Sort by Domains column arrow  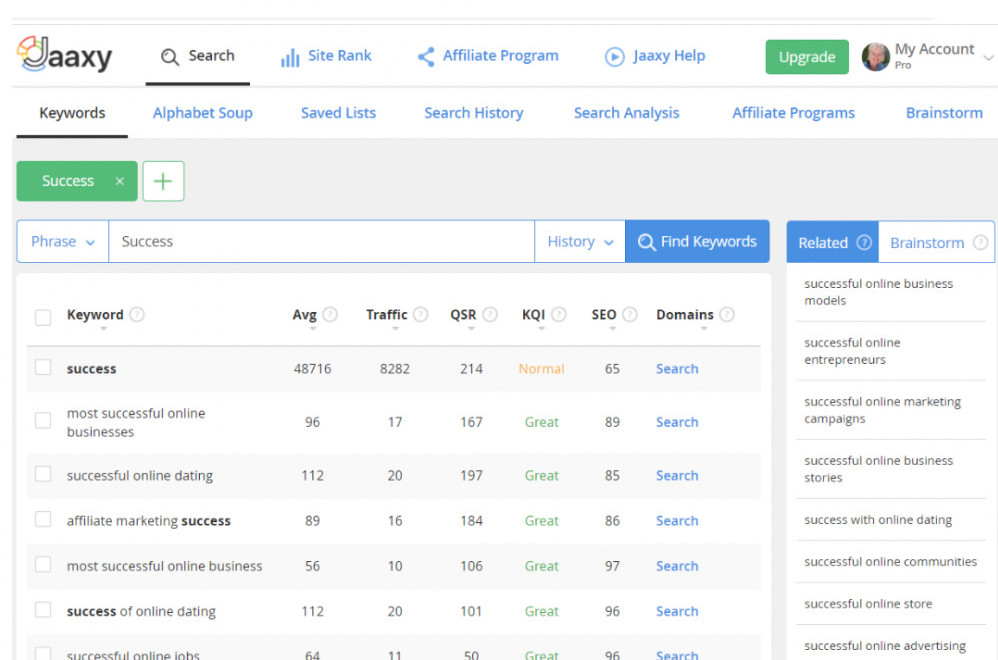(704, 329)
